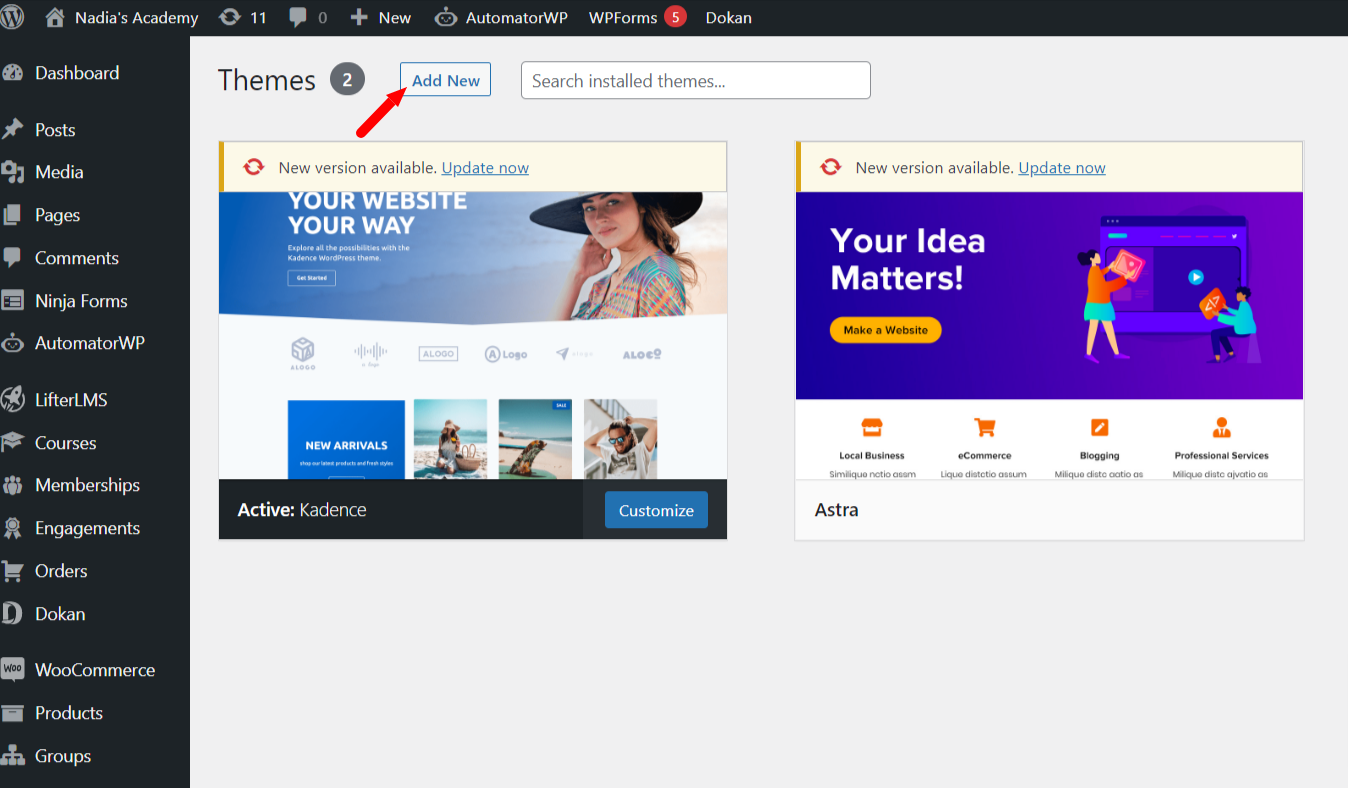Click Update now for Kadence theme
Image resolution: width=1348 pixels, height=788 pixels.
[x=485, y=168]
